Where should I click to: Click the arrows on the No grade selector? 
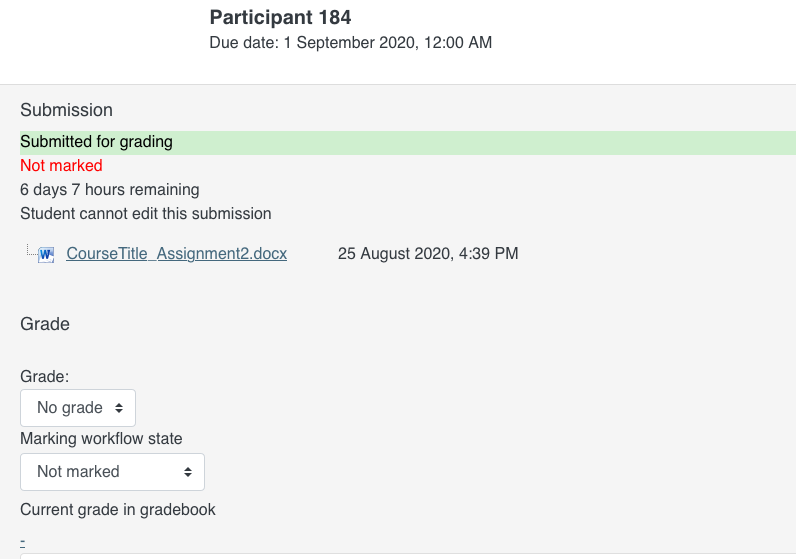pos(119,408)
